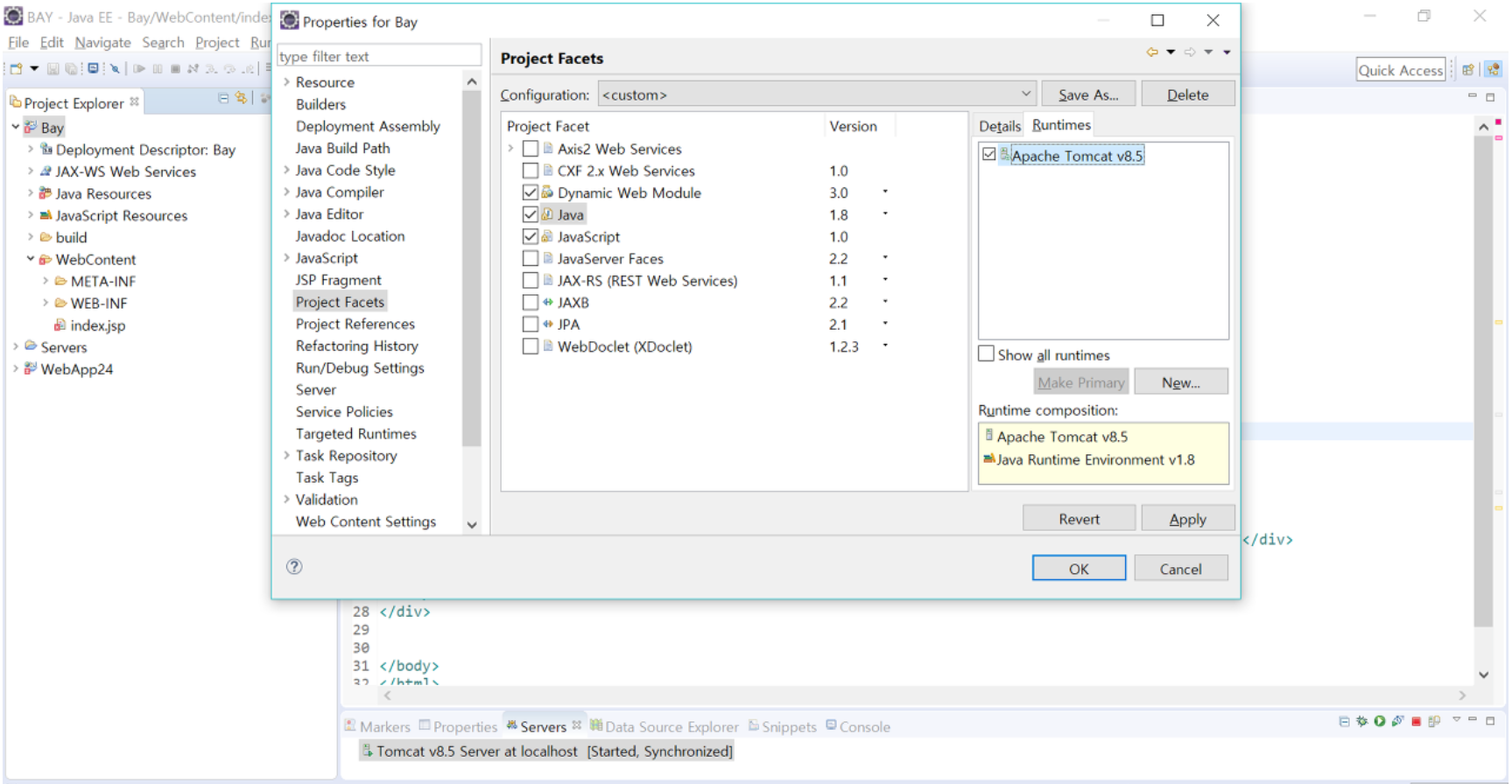Collapse all in Project Explorer toolbar
This screenshot has height=784, width=1512.
[223, 98]
